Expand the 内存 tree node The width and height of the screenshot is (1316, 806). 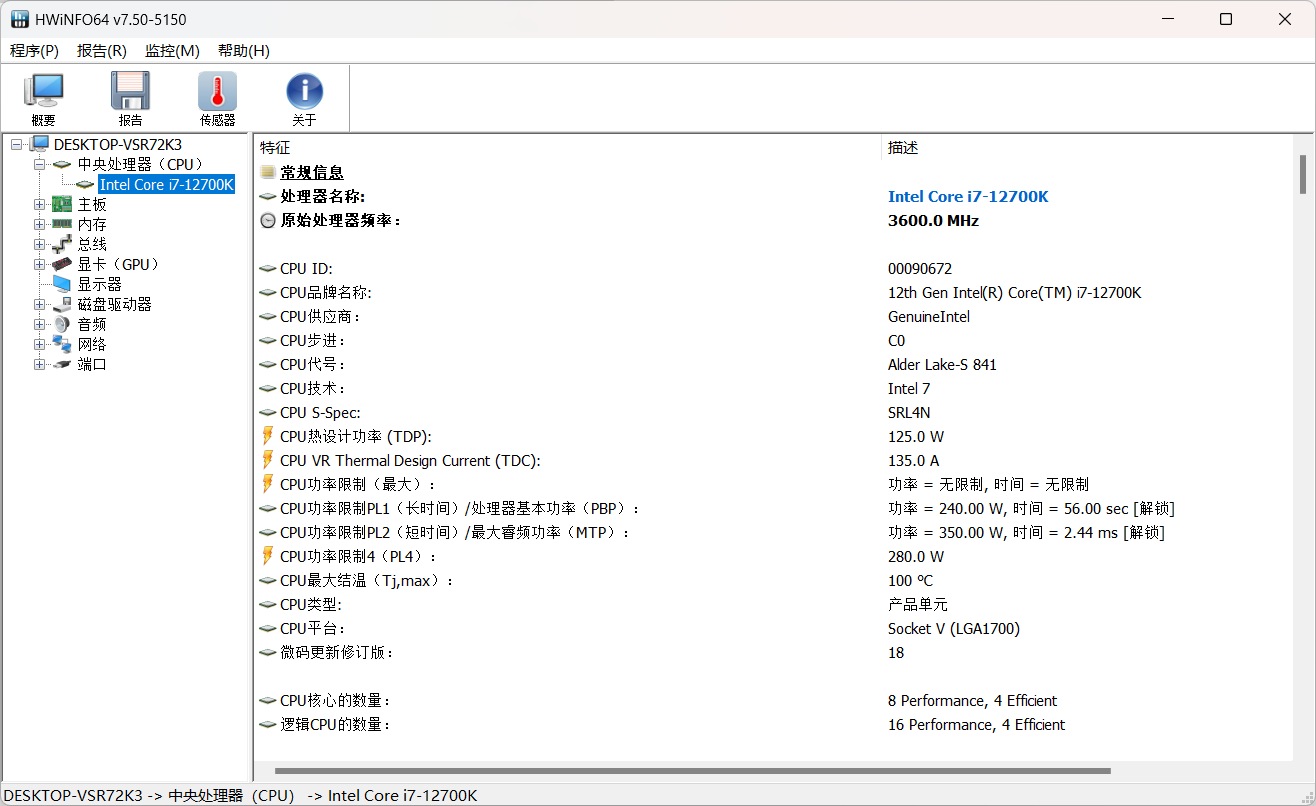(x=39, y=224)
